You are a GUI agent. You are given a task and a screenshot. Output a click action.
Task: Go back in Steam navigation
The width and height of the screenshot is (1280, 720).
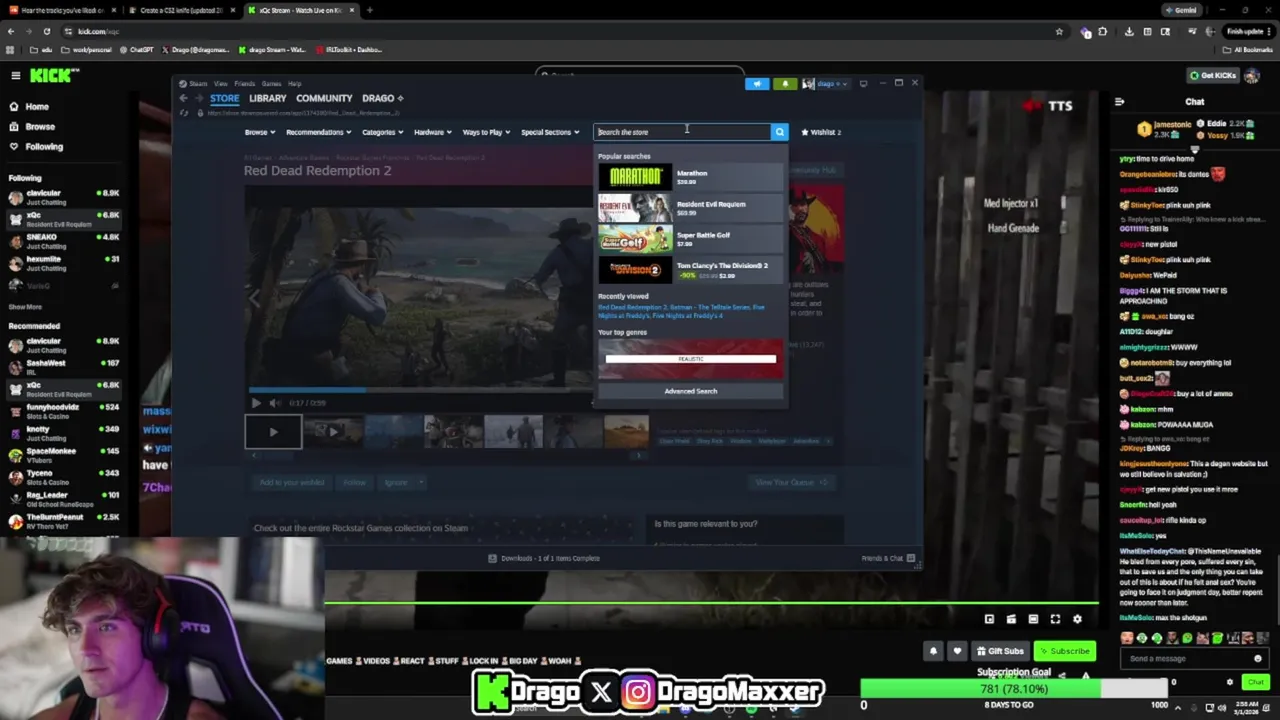[183, 98]
